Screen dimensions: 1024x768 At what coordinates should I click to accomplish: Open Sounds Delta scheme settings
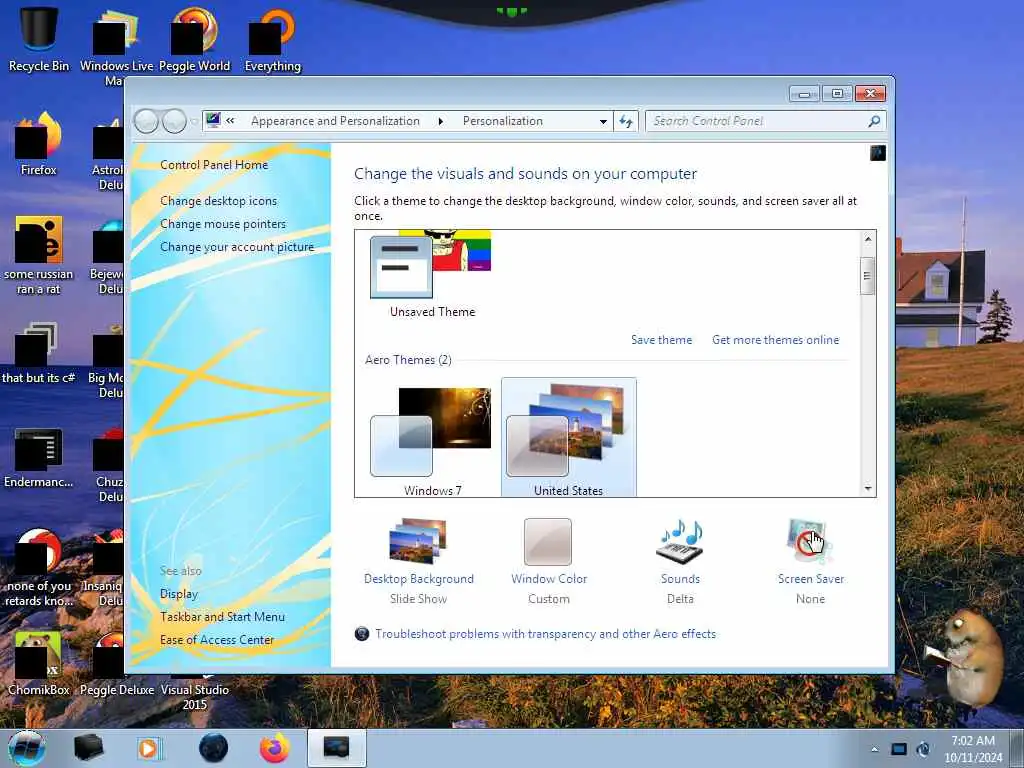coord(680,561)
